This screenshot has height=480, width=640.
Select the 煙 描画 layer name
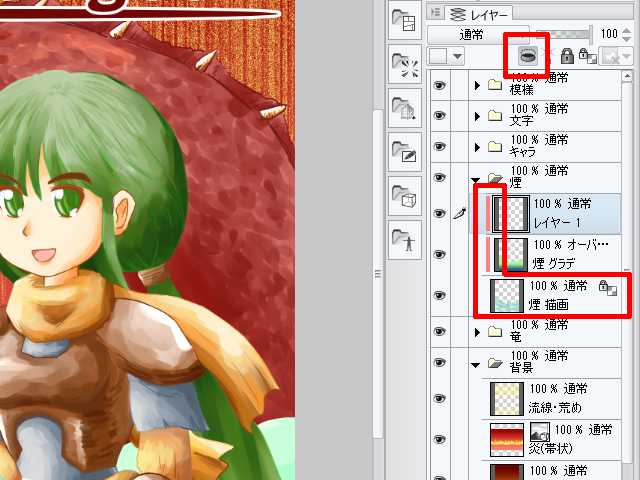coord(549,304)
